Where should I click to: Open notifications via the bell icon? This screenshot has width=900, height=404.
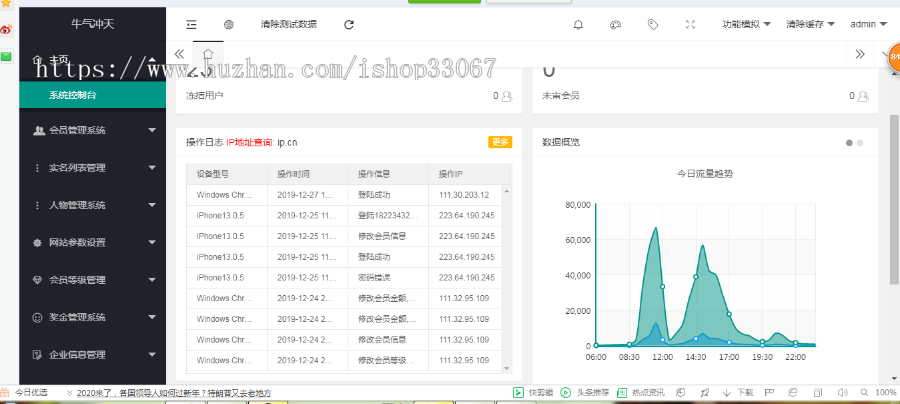click(x=578, y=24)
